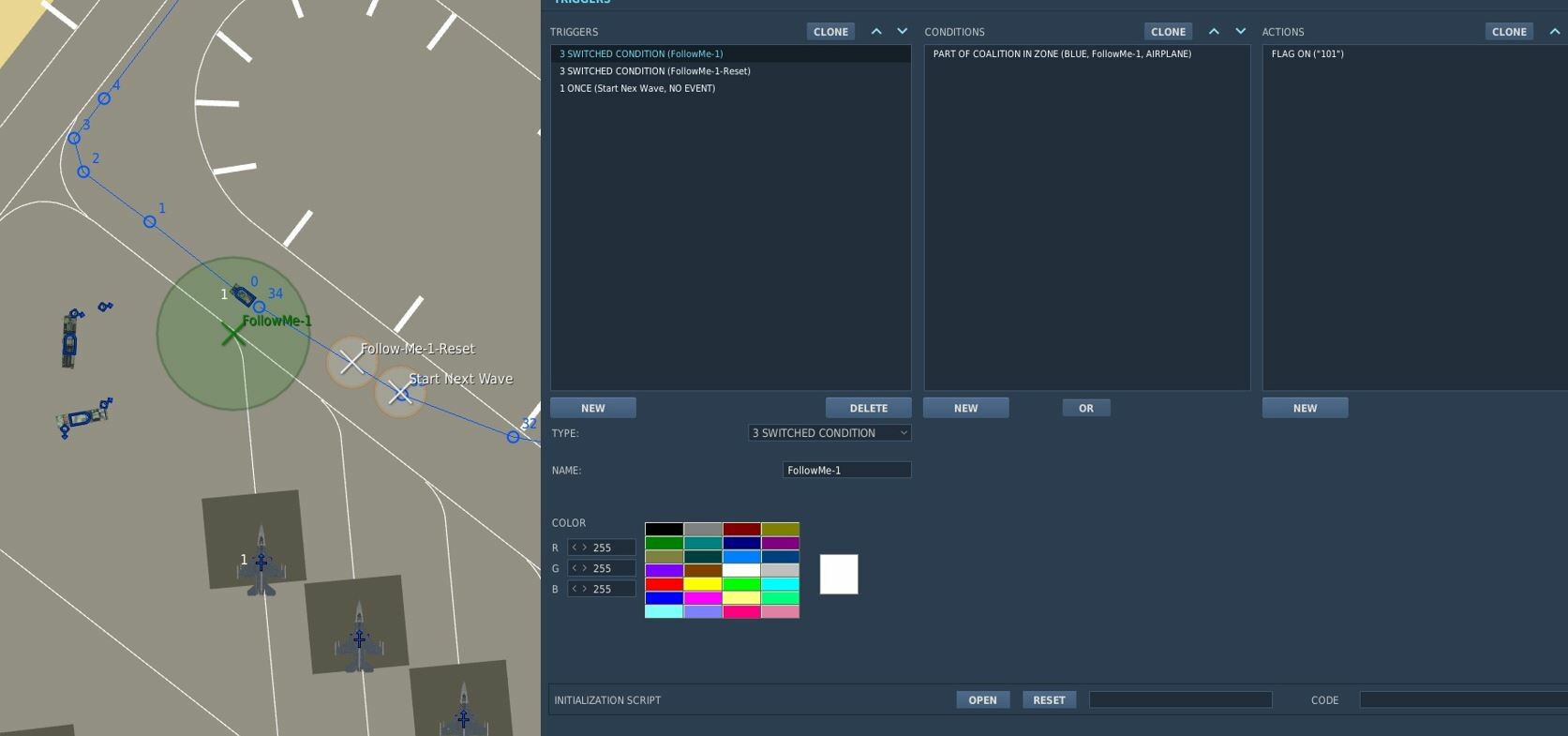Open the trigger TYPE dropdown

pyautogui.click(x=829, y=433)
